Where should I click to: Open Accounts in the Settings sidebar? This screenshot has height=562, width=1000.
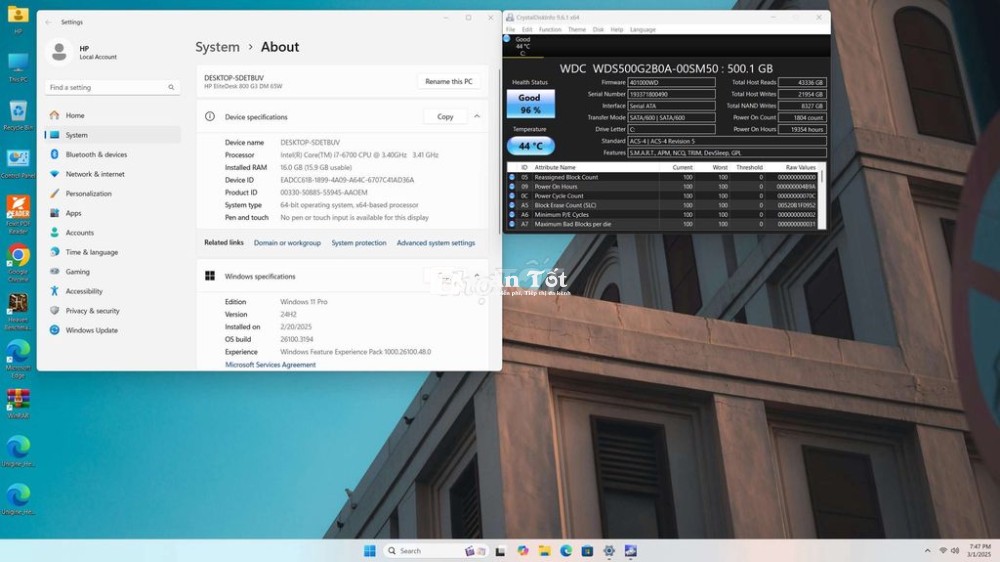[112, 233]
